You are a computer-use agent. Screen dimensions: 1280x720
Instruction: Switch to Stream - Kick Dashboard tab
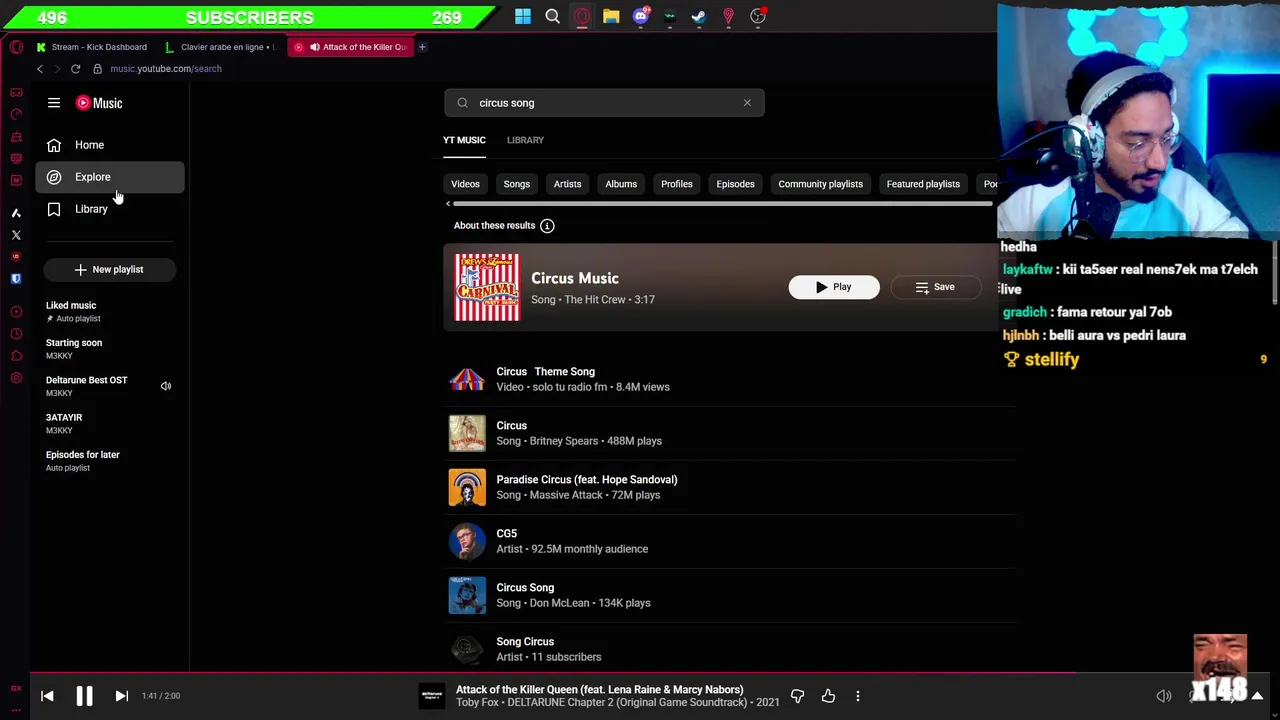[x=91, y=47]
